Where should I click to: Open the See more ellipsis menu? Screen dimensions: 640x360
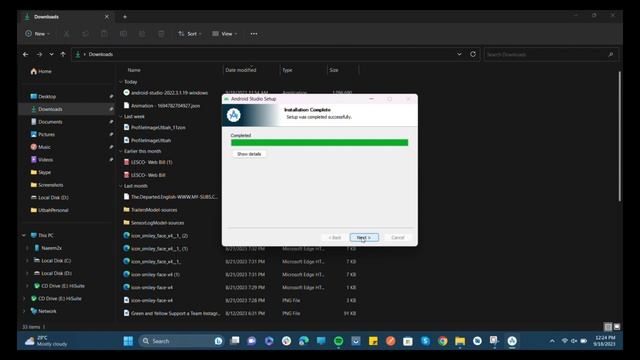(254, 34)
